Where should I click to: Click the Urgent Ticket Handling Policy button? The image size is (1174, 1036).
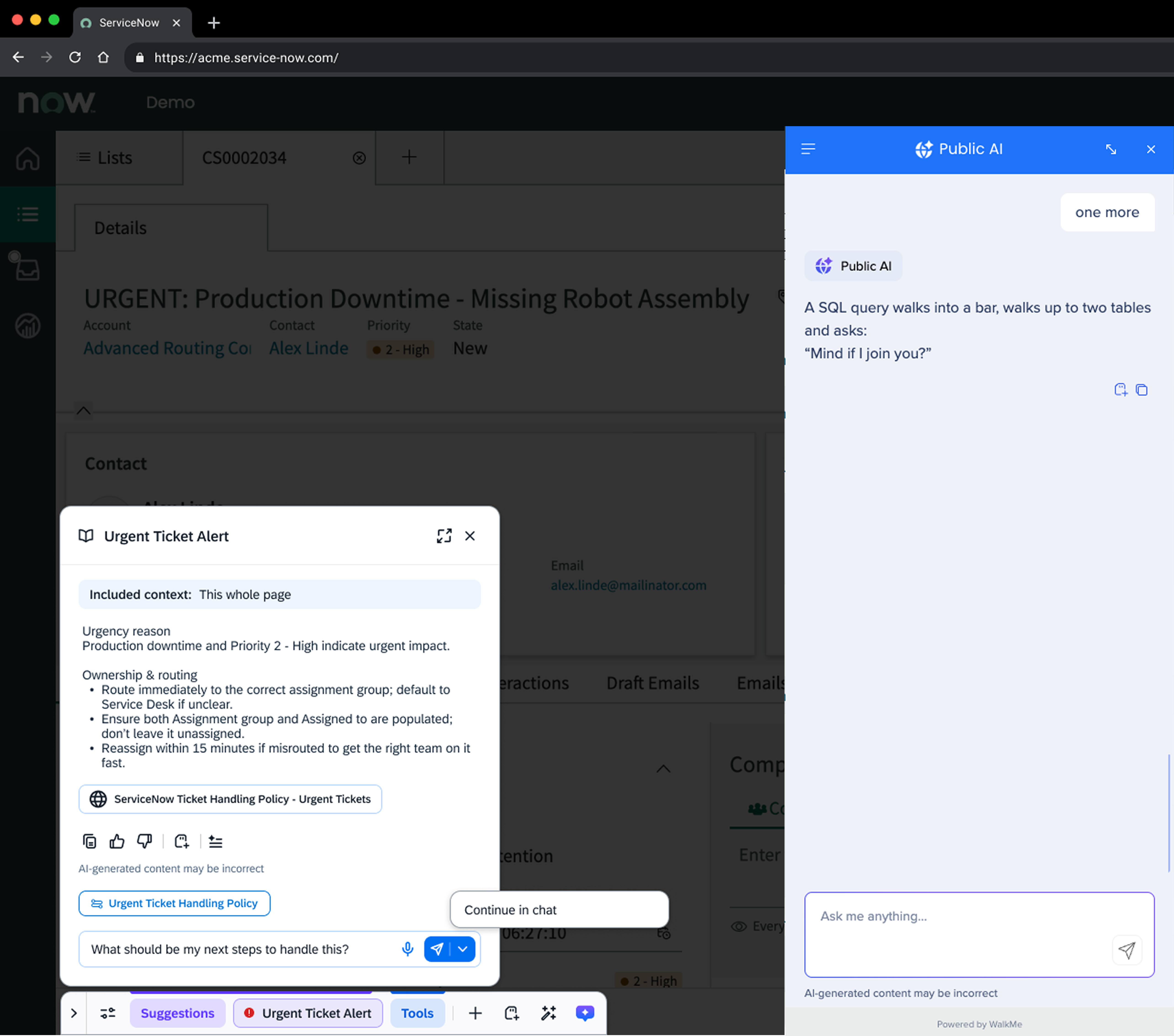[x=175, y=903]
